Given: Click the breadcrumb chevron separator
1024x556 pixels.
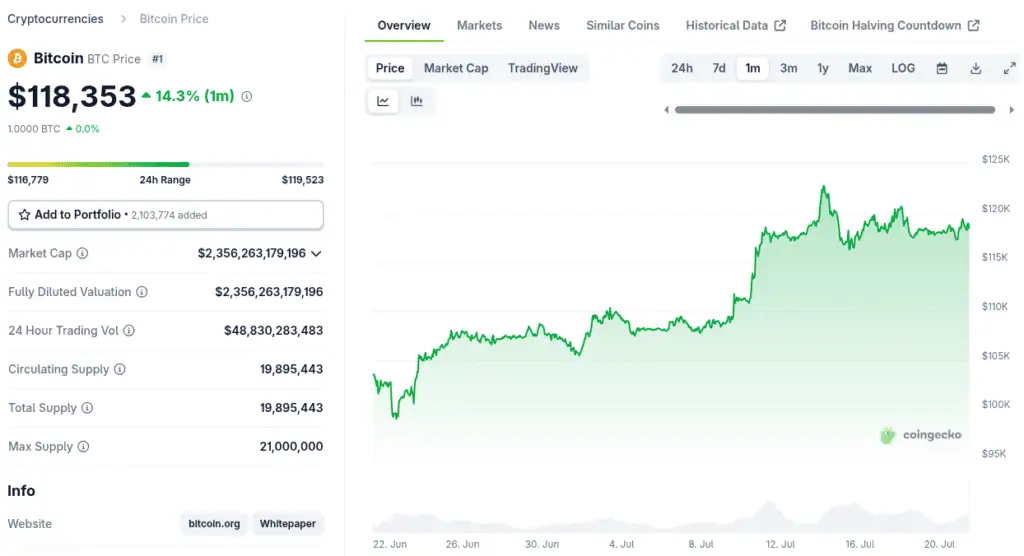Looking at the screenshot, I should click(x=123, y=19).
